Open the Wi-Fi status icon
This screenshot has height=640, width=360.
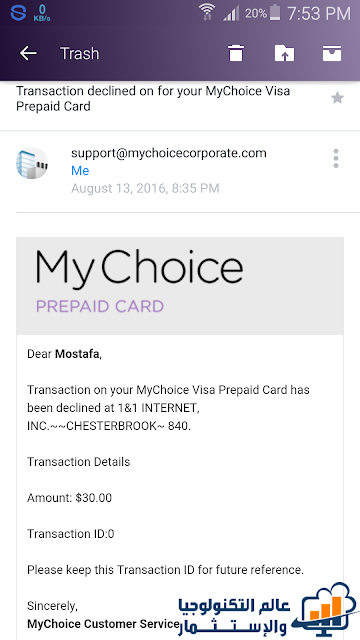pos(207,12)
